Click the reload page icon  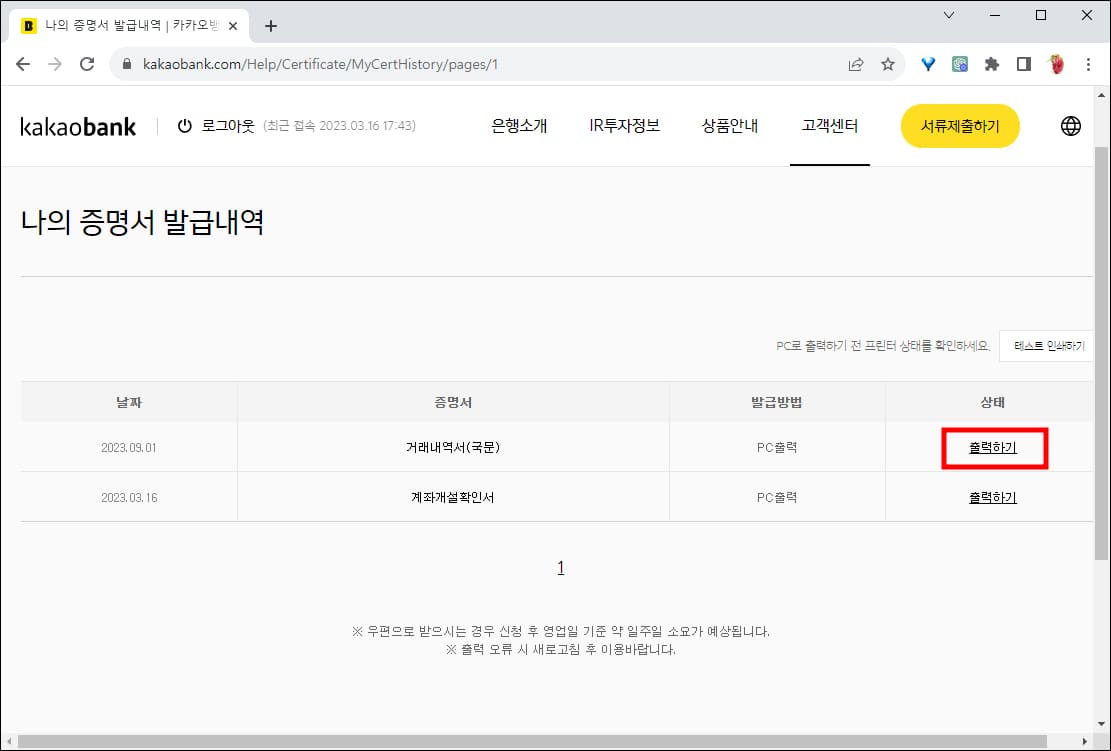(x=87, y=63)
